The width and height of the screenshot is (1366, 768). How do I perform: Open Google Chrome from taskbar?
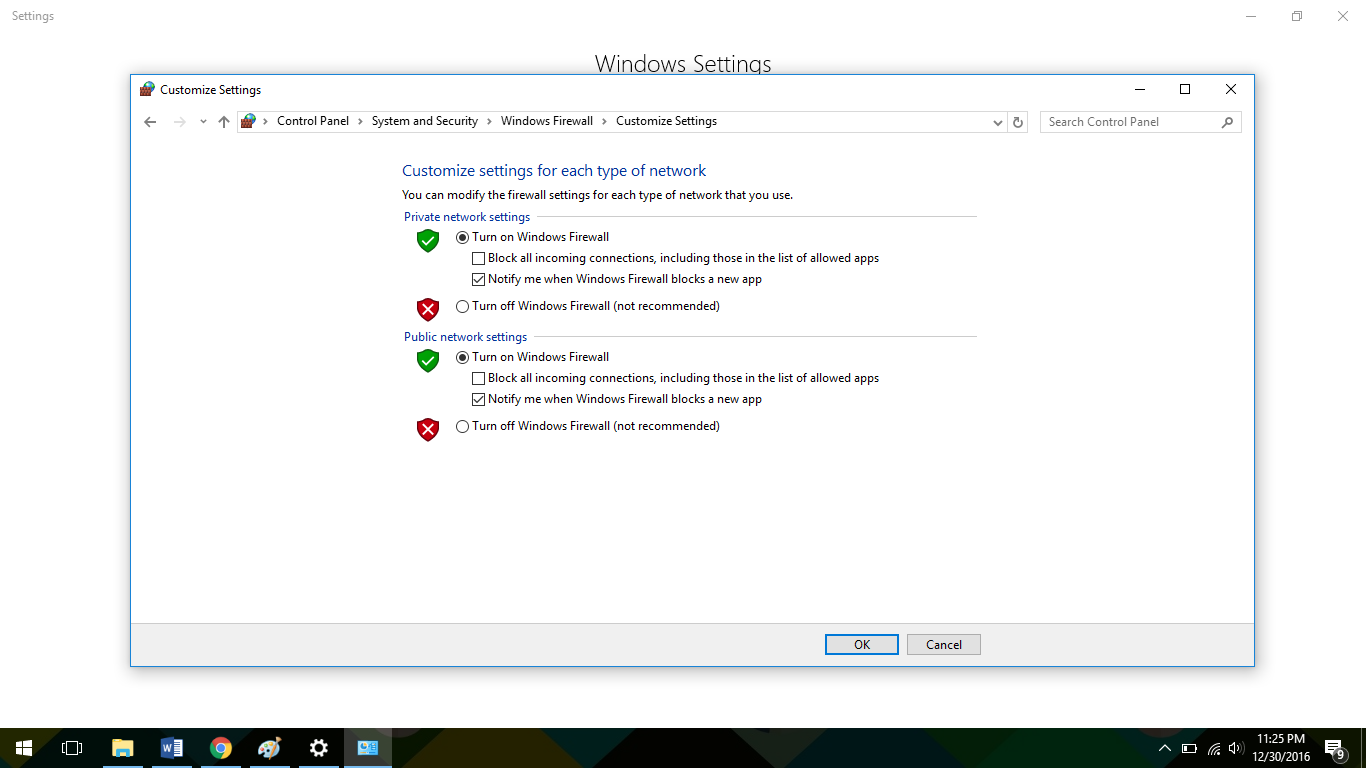(220, 748)
